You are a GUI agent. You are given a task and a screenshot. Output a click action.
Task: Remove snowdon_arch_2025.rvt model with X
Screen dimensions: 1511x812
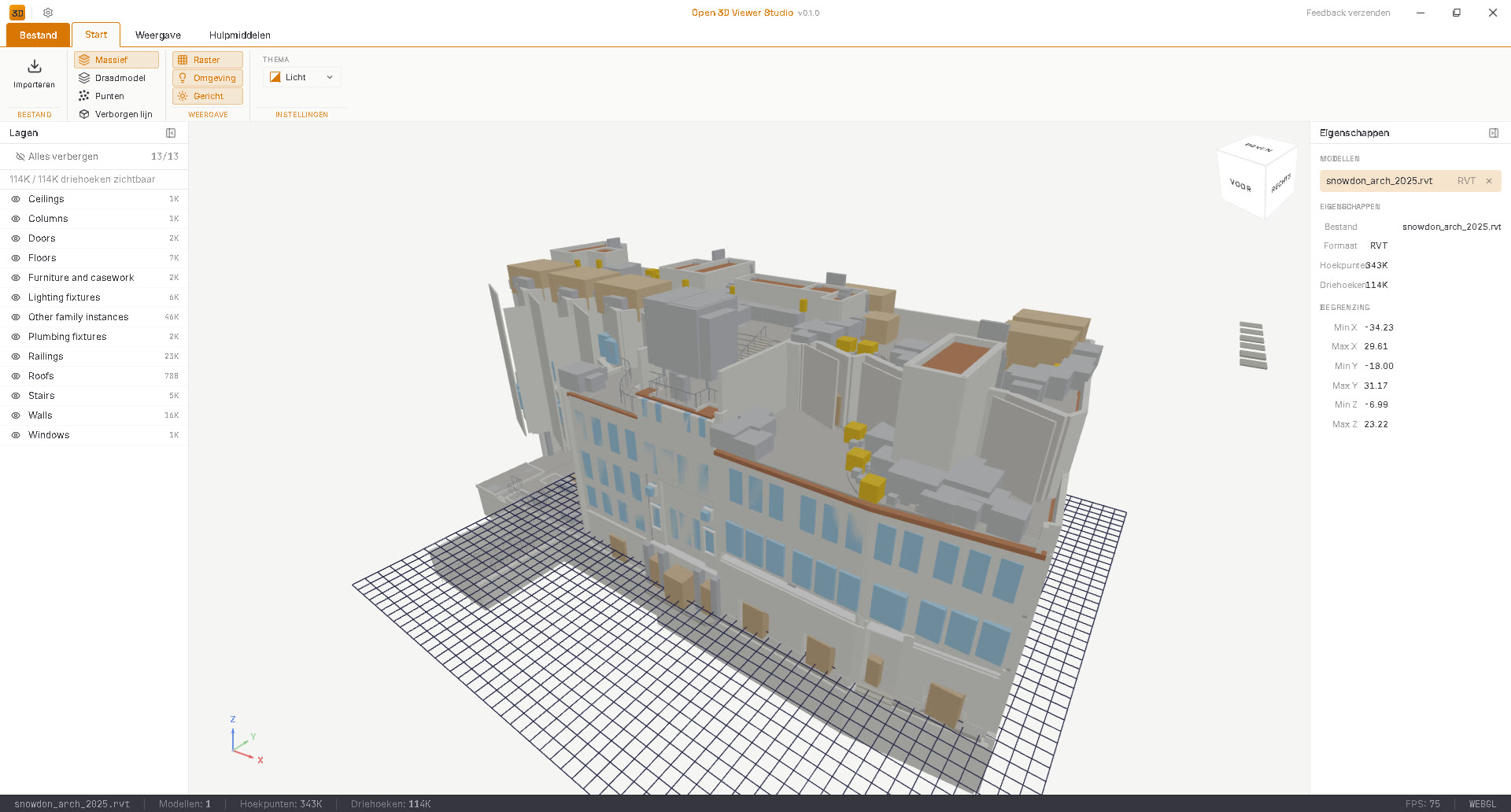tap(1489, 181)
